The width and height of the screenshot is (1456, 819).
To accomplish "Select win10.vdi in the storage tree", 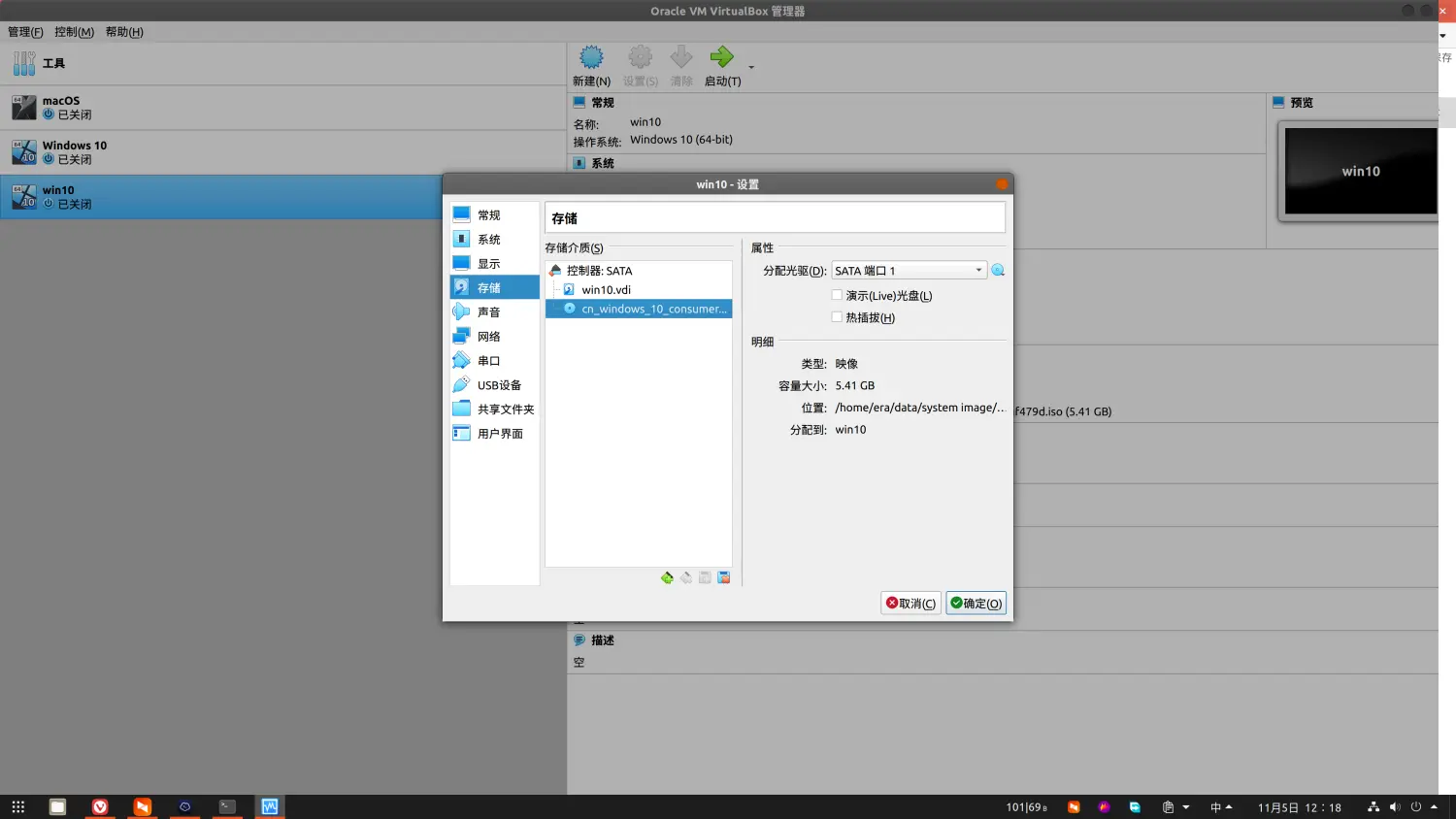I will pyautogui.click(x=606, y=290).
